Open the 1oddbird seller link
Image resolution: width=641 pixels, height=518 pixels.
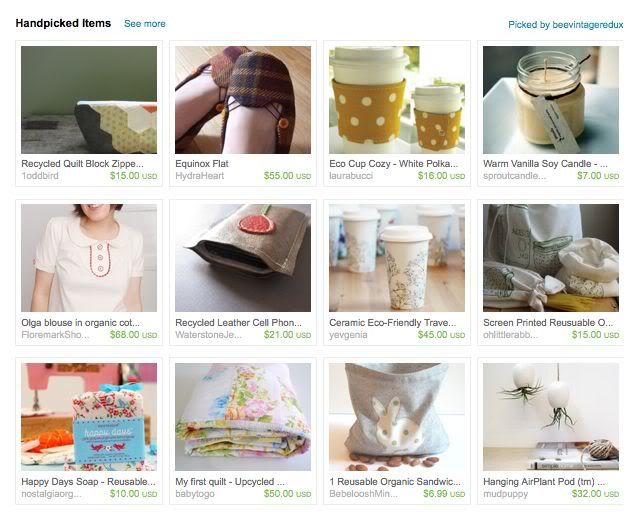[x=40, y=176]
